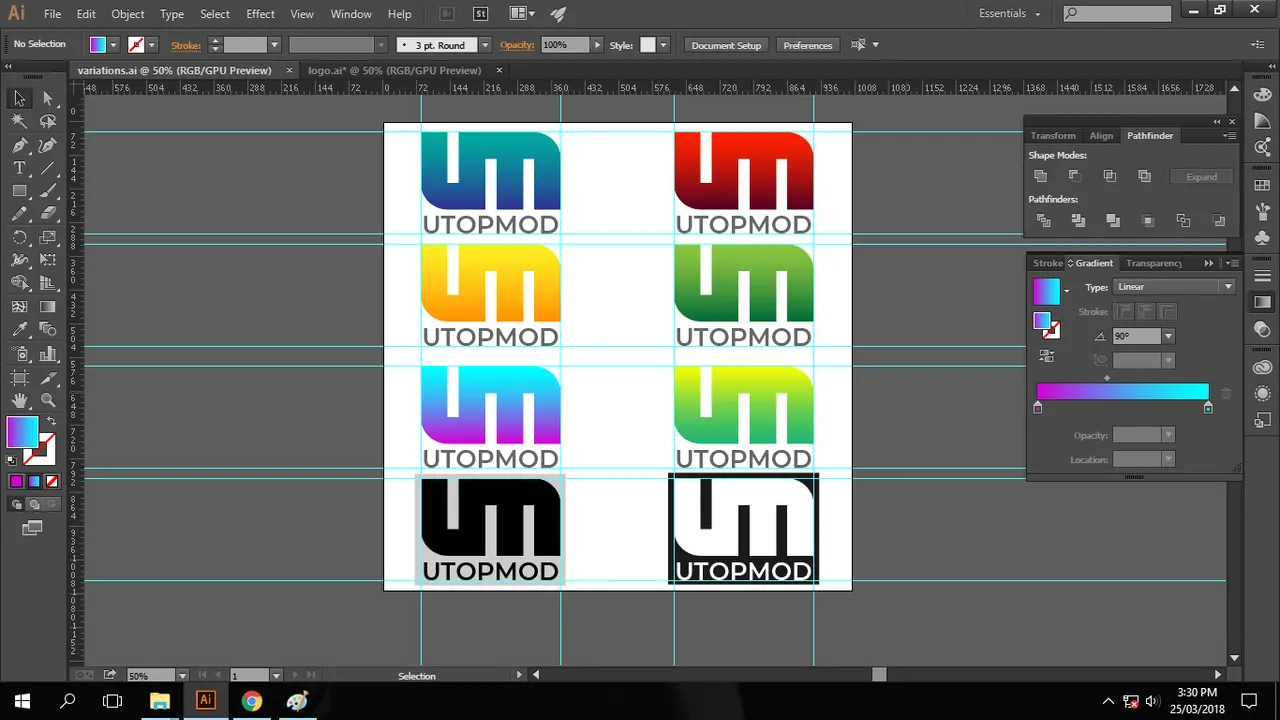Select the Type tool
The height and width of the screenshot is (720, 1280).
point(19,168)
